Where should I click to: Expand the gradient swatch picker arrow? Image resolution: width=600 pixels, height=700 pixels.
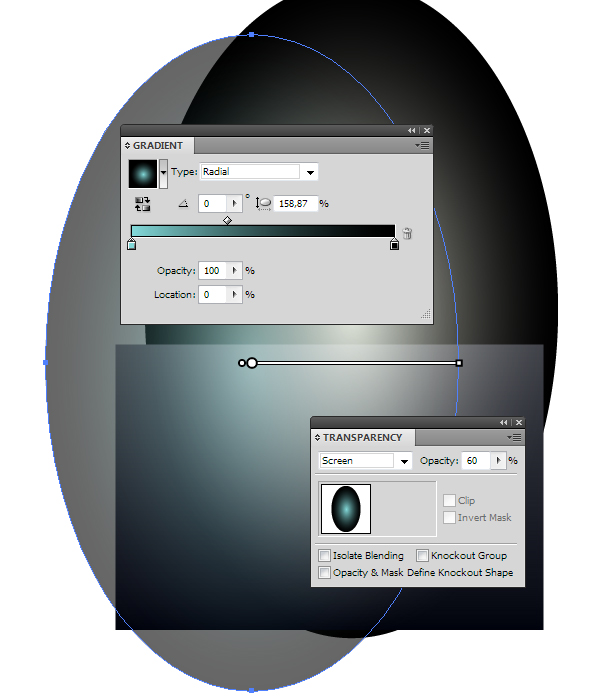tap(163, 173)
